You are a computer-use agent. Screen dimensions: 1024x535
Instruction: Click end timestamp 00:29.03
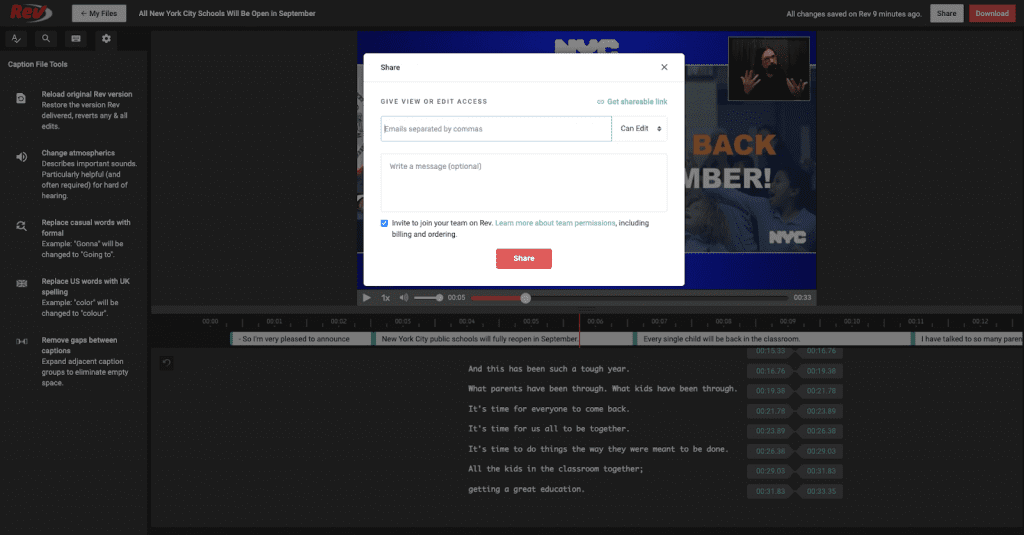tap(821, 451)
